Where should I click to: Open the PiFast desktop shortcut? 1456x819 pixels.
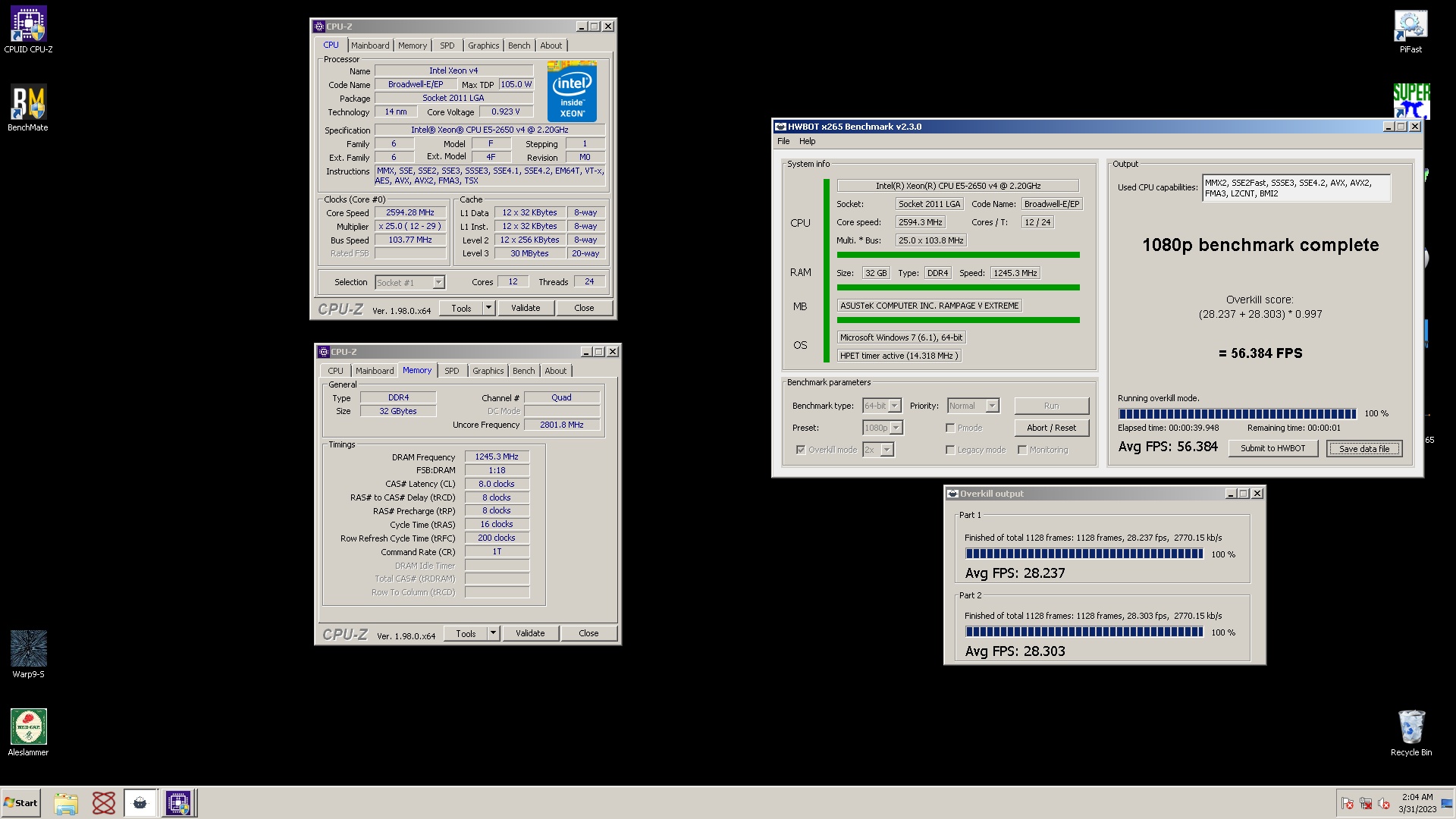tap(1410, 30)
